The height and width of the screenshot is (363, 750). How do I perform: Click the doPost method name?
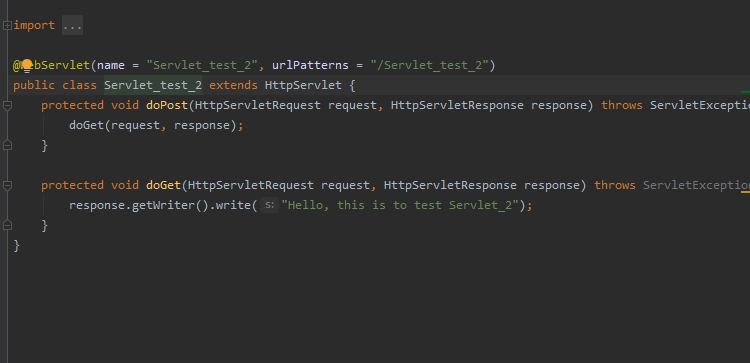point(167,105)
